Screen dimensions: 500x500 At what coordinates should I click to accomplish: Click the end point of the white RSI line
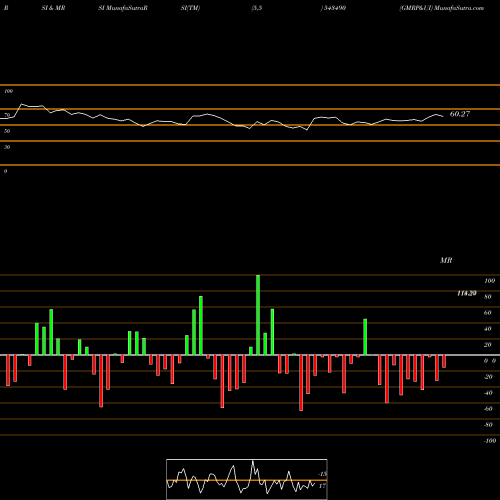(443, 116)
